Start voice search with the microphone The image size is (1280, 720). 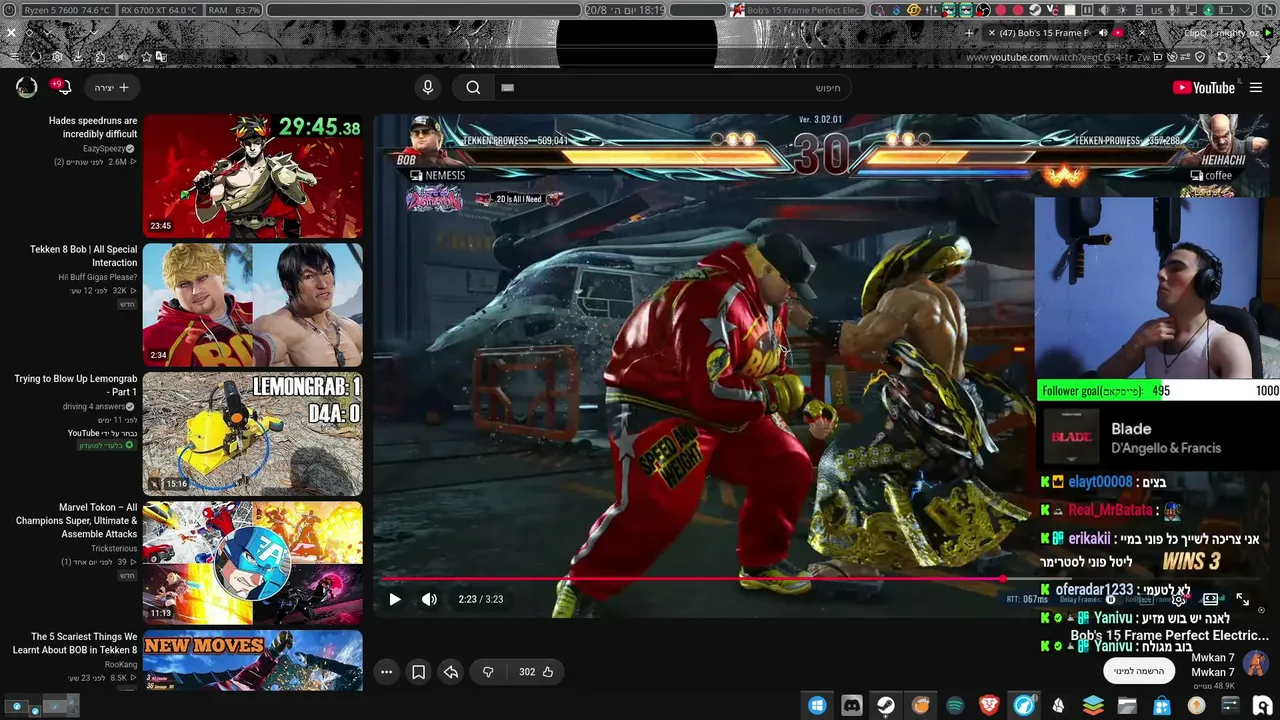428,88
